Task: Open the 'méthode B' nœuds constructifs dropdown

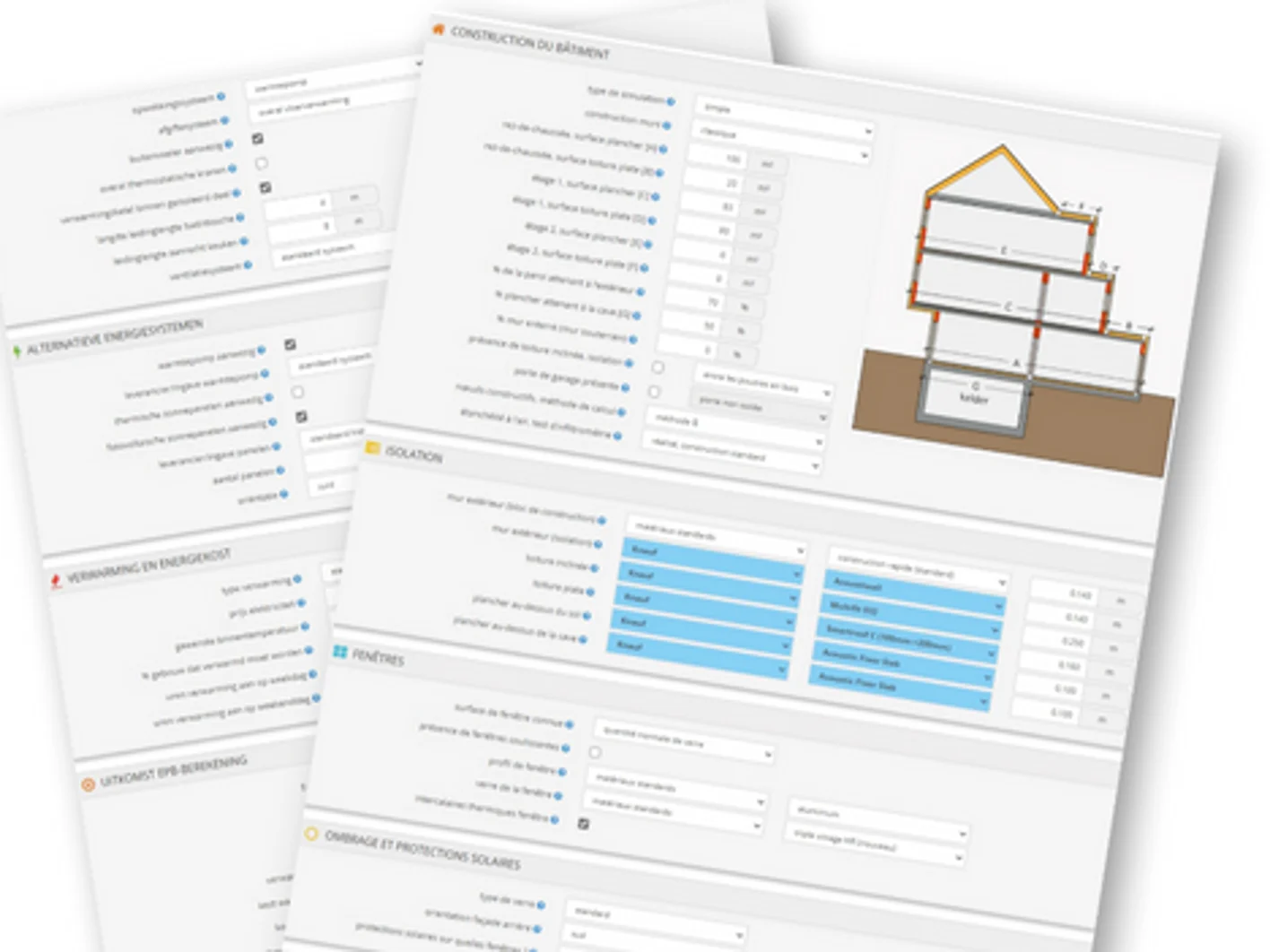Action: tap(735, 429)
